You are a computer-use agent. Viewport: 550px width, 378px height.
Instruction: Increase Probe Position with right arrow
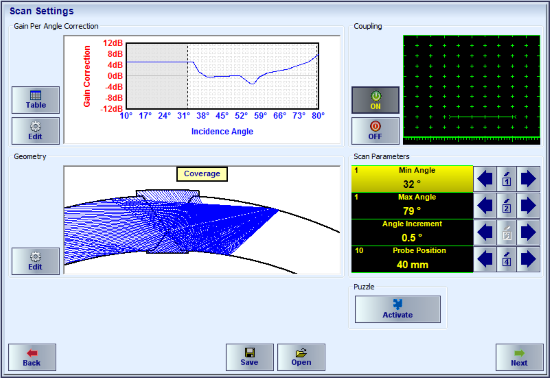pyautogui.click(x=528, y=259)
